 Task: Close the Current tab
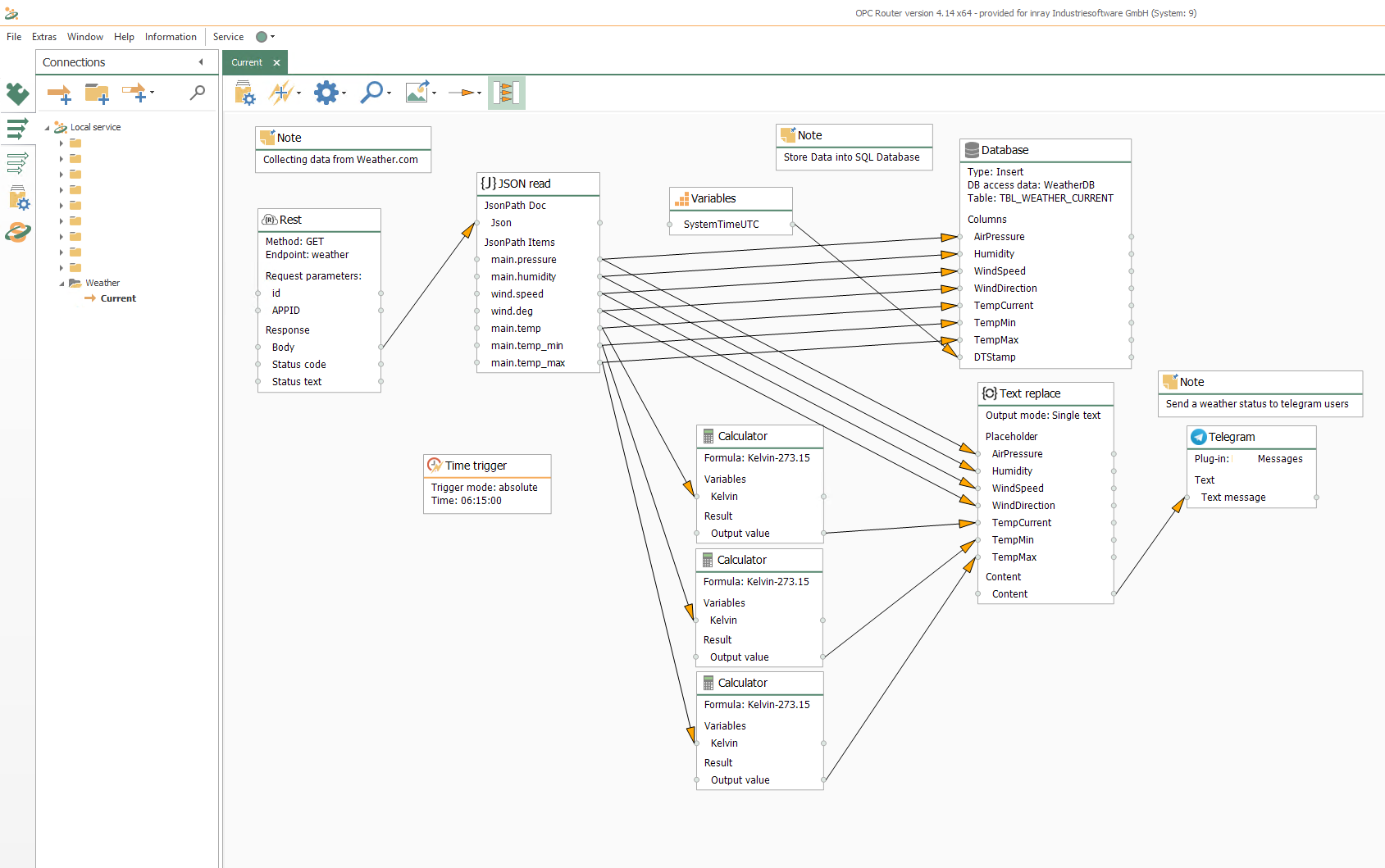[276, 62]
